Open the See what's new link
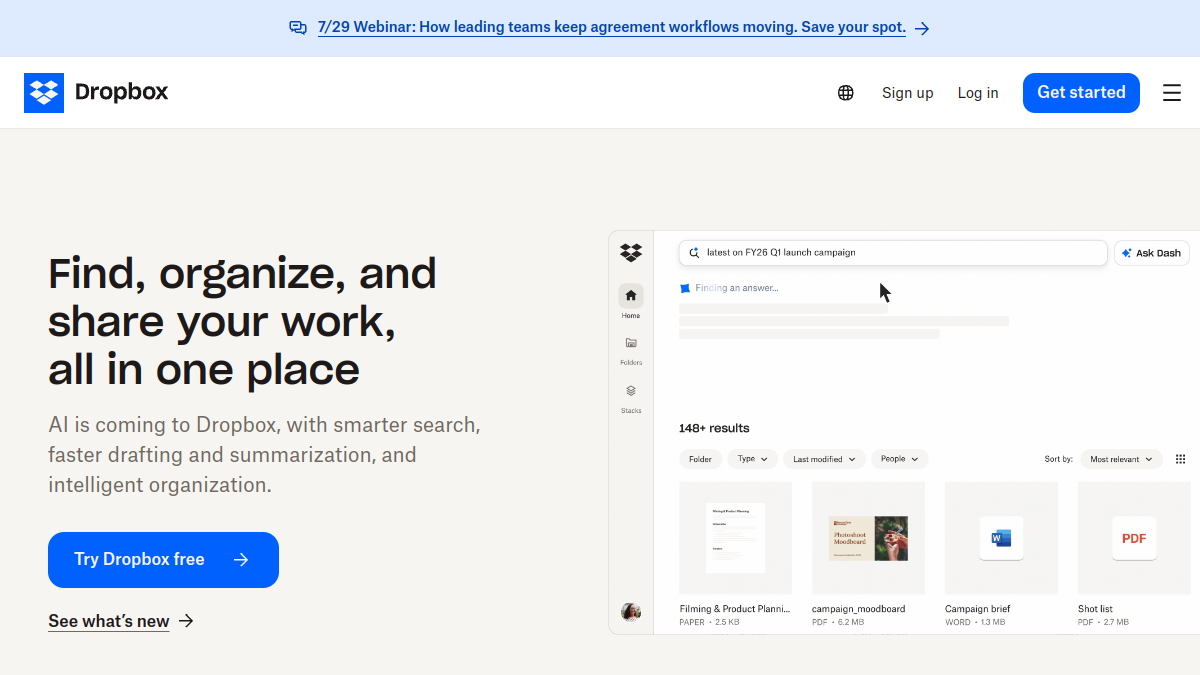 tap(109, 621)
